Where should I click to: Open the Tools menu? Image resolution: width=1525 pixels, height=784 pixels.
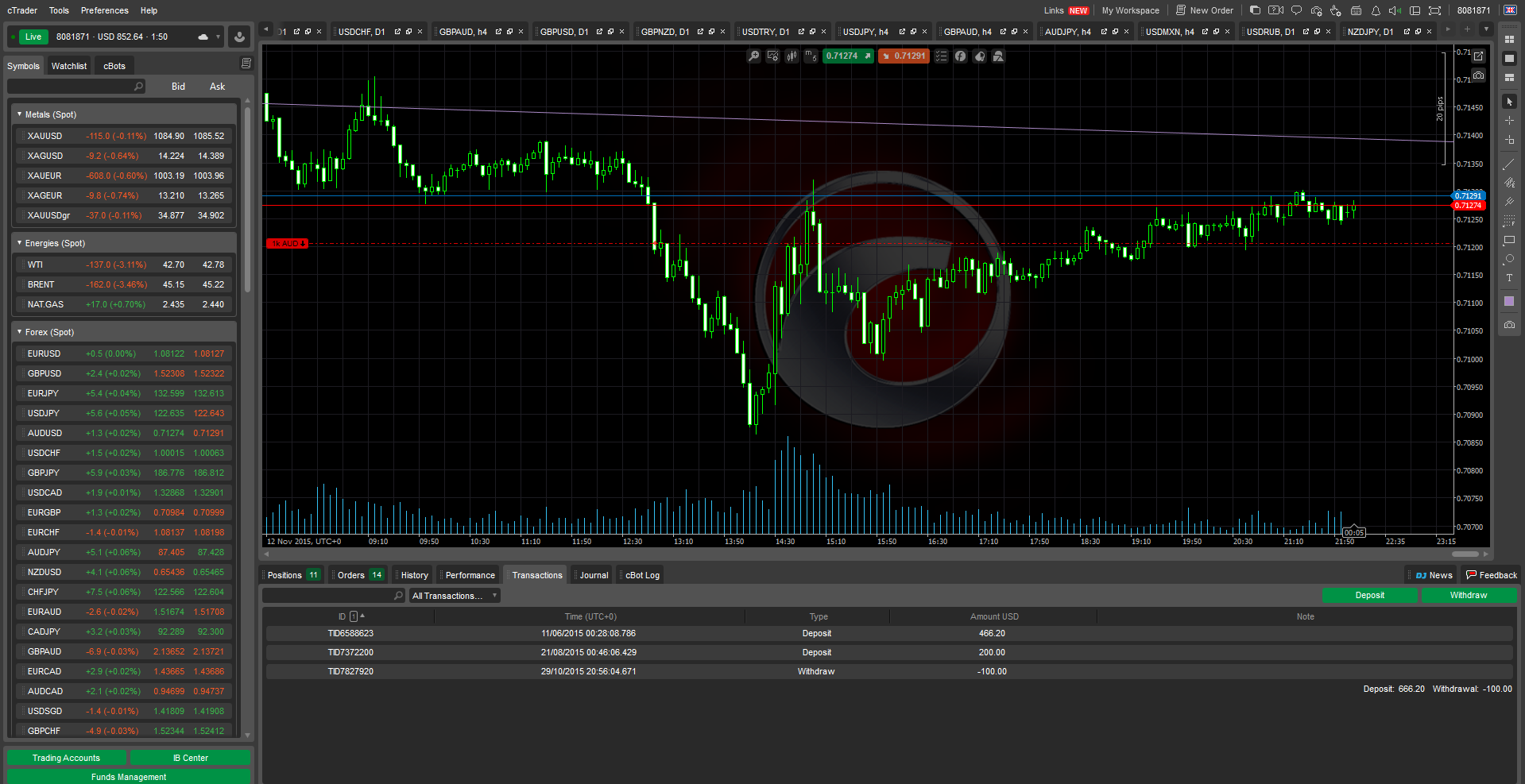[x=59, y=10]
